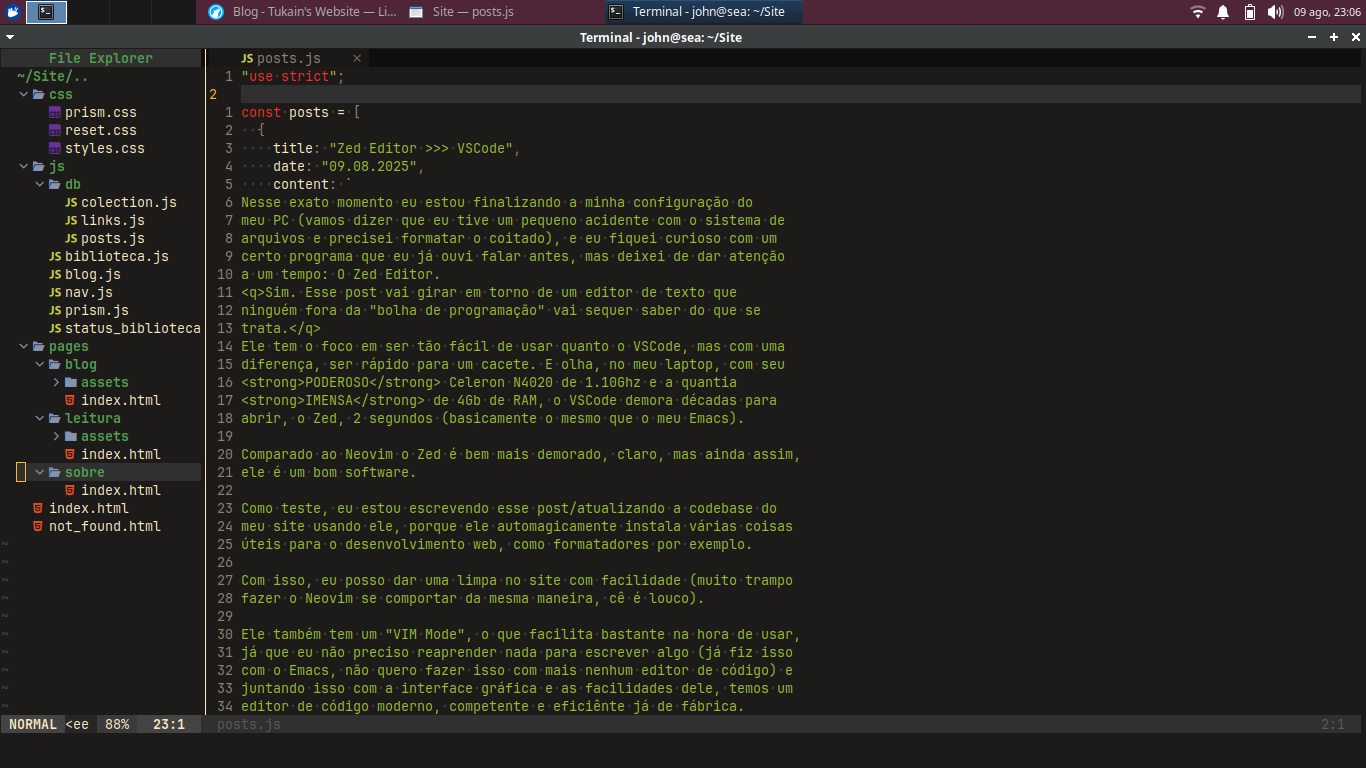Click the JS icon next to links.js
The image size is (1366, 768).
pos(71,220)
